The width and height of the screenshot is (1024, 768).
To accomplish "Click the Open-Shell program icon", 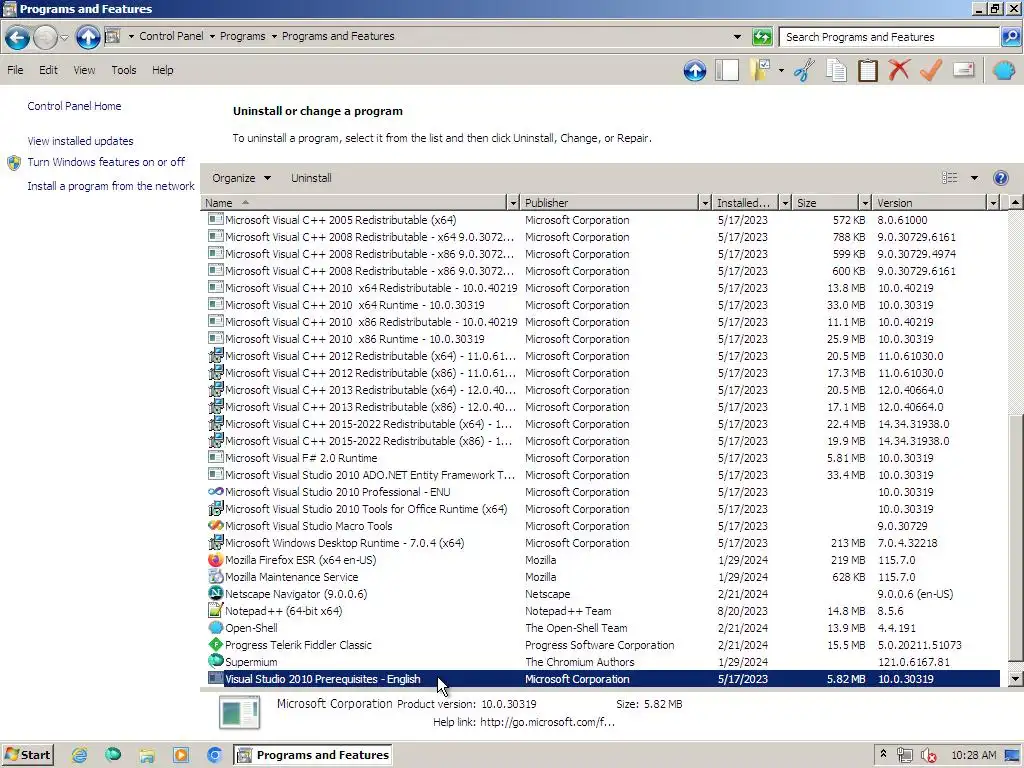I will click(x=216, y=628).
